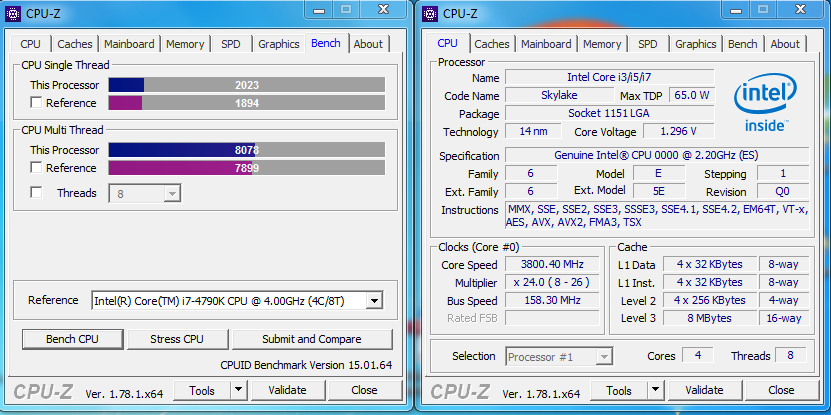This screenshot has width=831, height=415.
Task: Click the processor Name field
Action: tap(609, 77)
